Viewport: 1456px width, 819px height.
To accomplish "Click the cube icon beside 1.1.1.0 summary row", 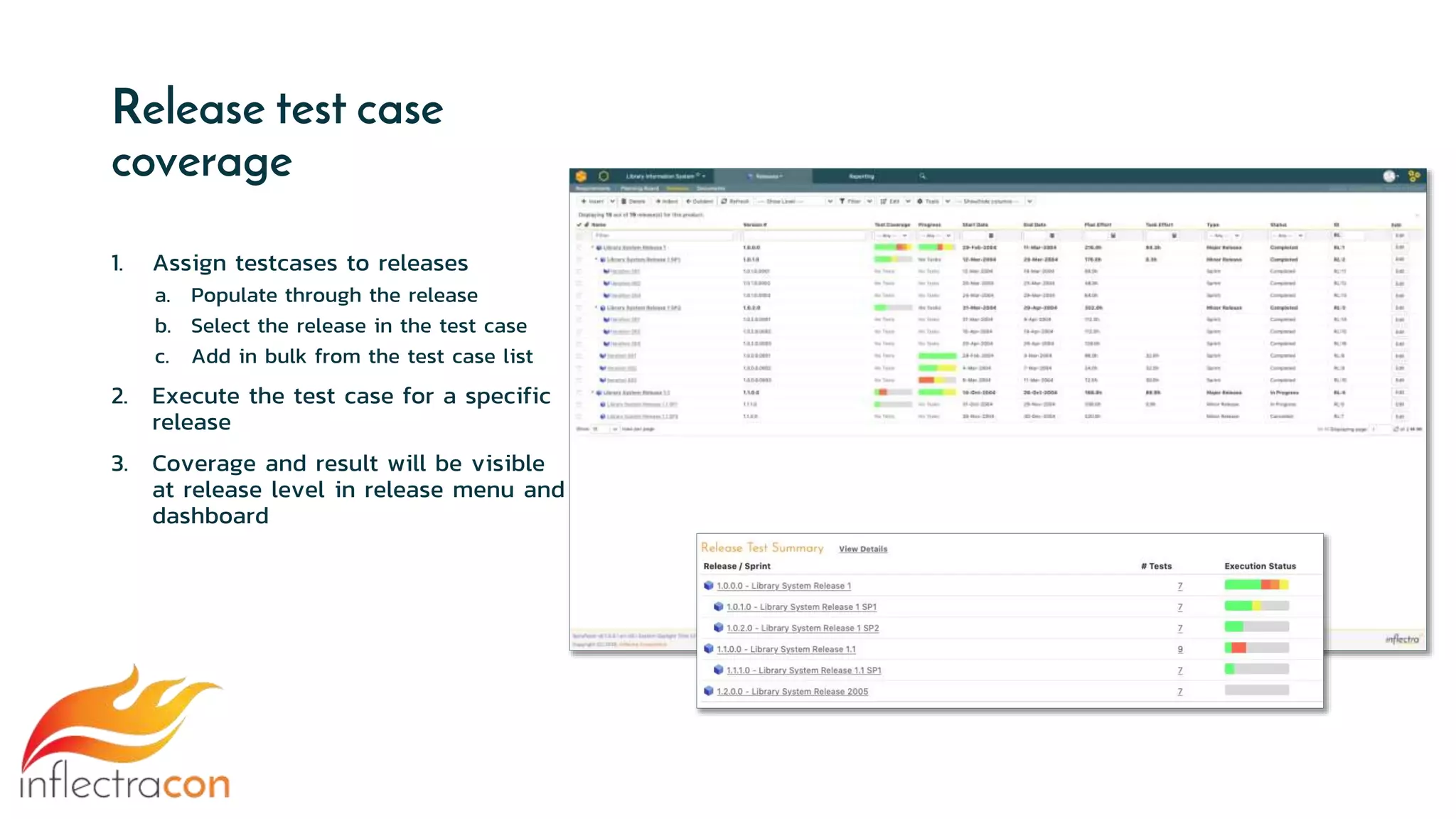I will 718,670.
